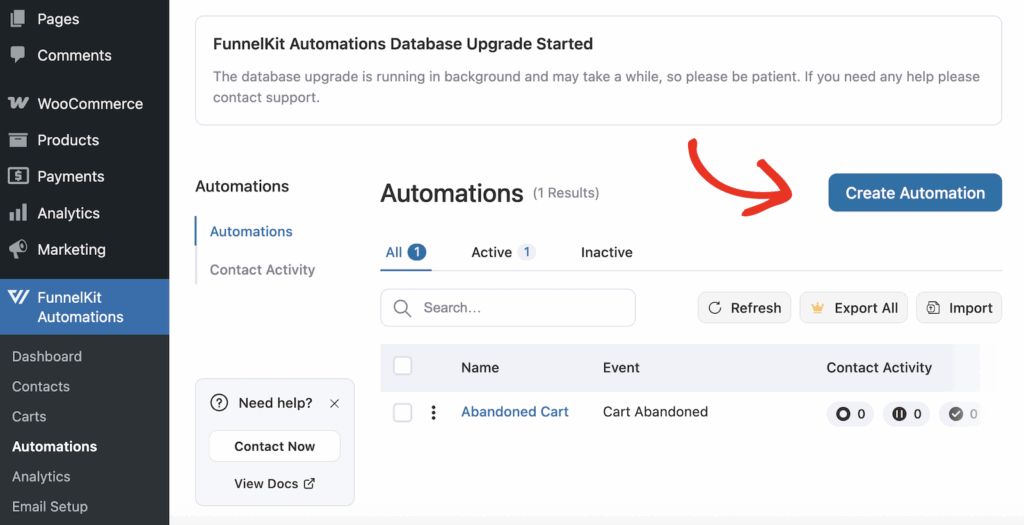Click the Create Automation button
Image resolution: width=1024 pixels, height=525 pixels.
coord(915,193)
